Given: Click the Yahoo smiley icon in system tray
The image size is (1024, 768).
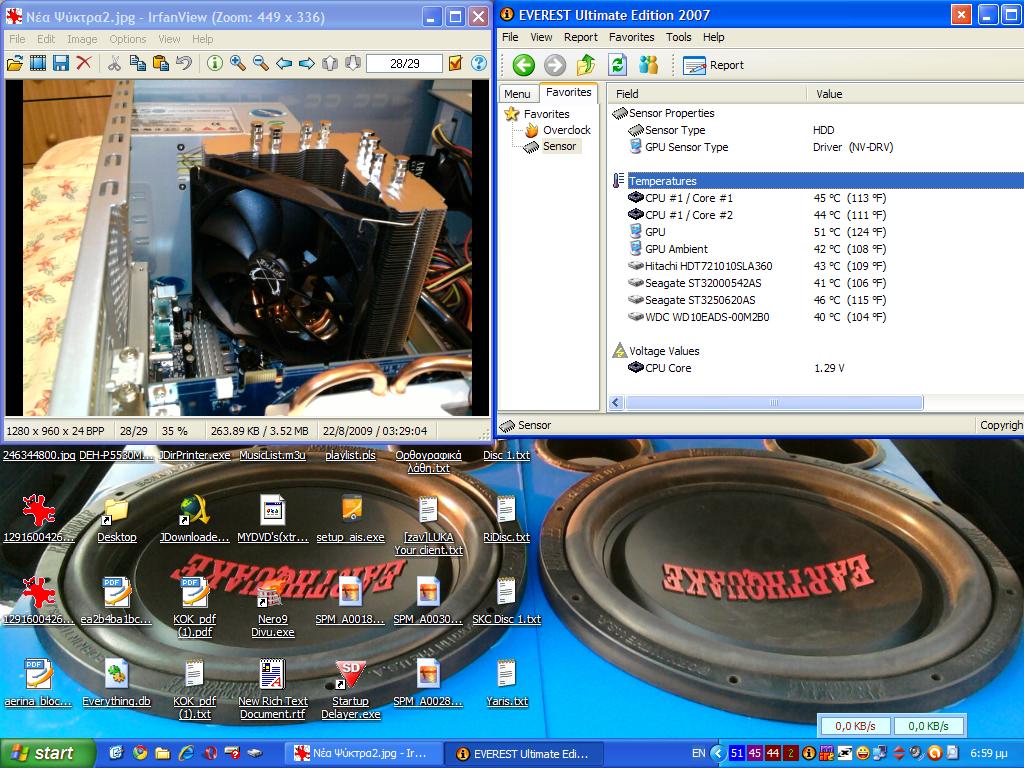Looking at the screenshot, I should point(863,753).
